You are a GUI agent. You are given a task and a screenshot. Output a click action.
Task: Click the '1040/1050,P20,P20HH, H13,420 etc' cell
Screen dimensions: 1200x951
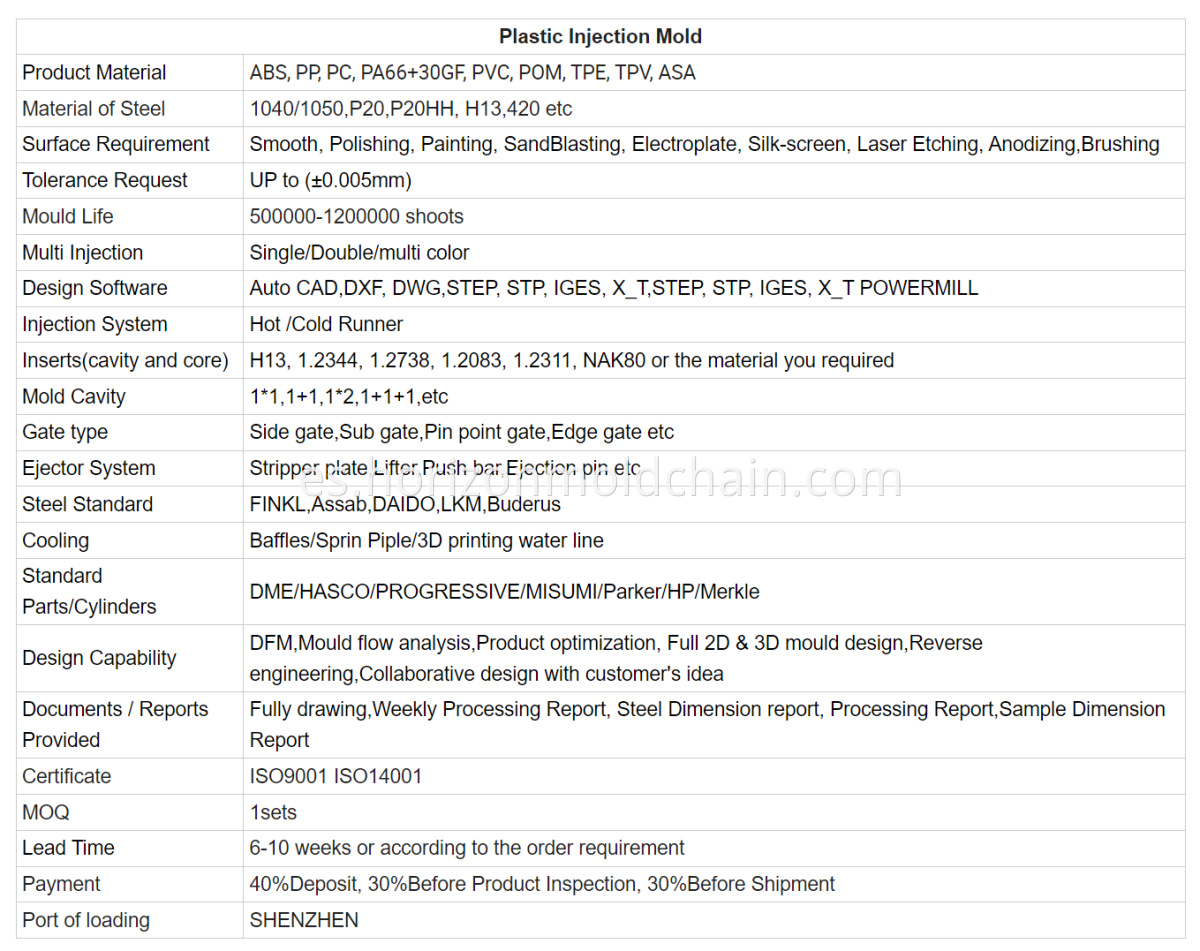point(411,109)
